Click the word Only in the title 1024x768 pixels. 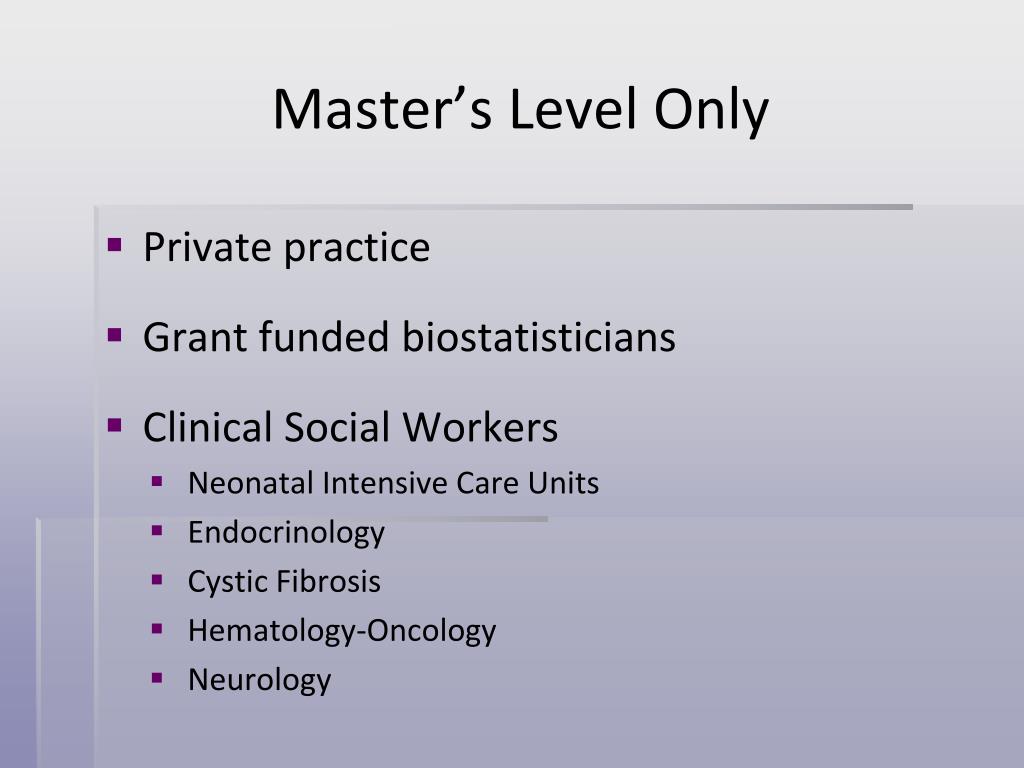[711, 111]
